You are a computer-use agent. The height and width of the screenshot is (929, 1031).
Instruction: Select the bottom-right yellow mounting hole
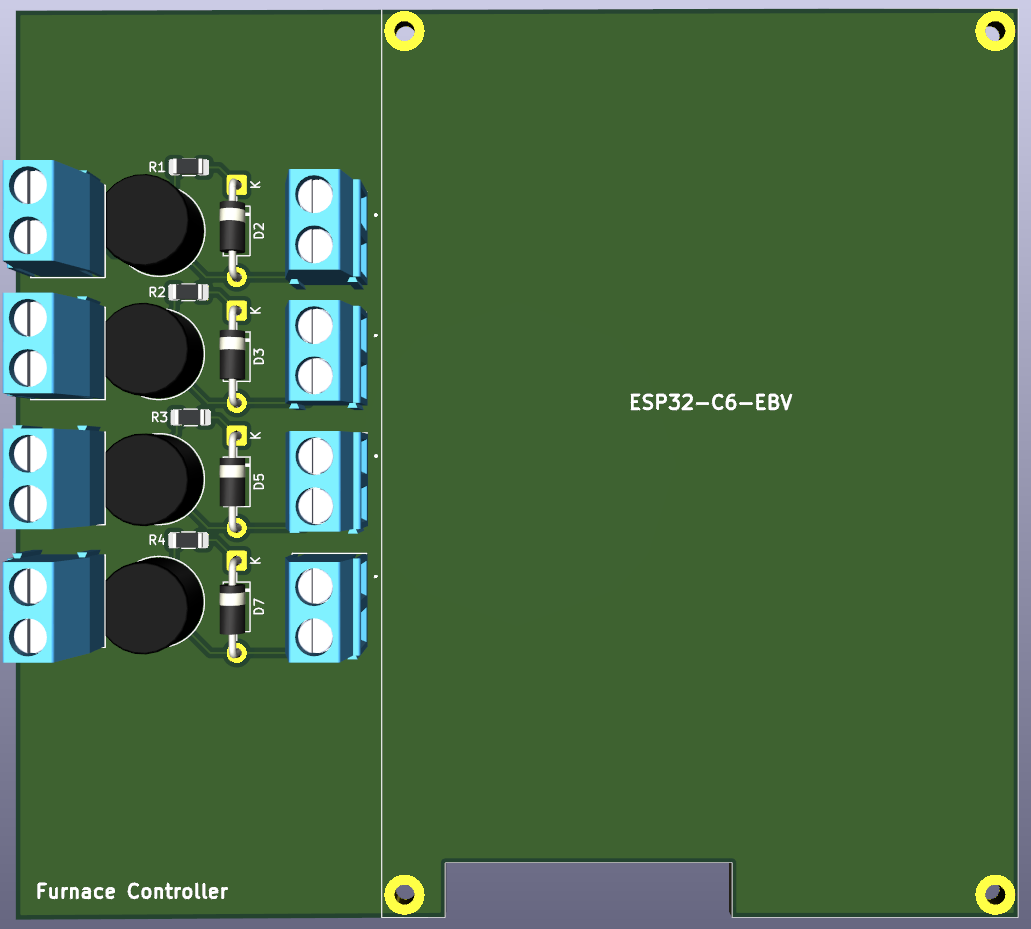(995, 894)
